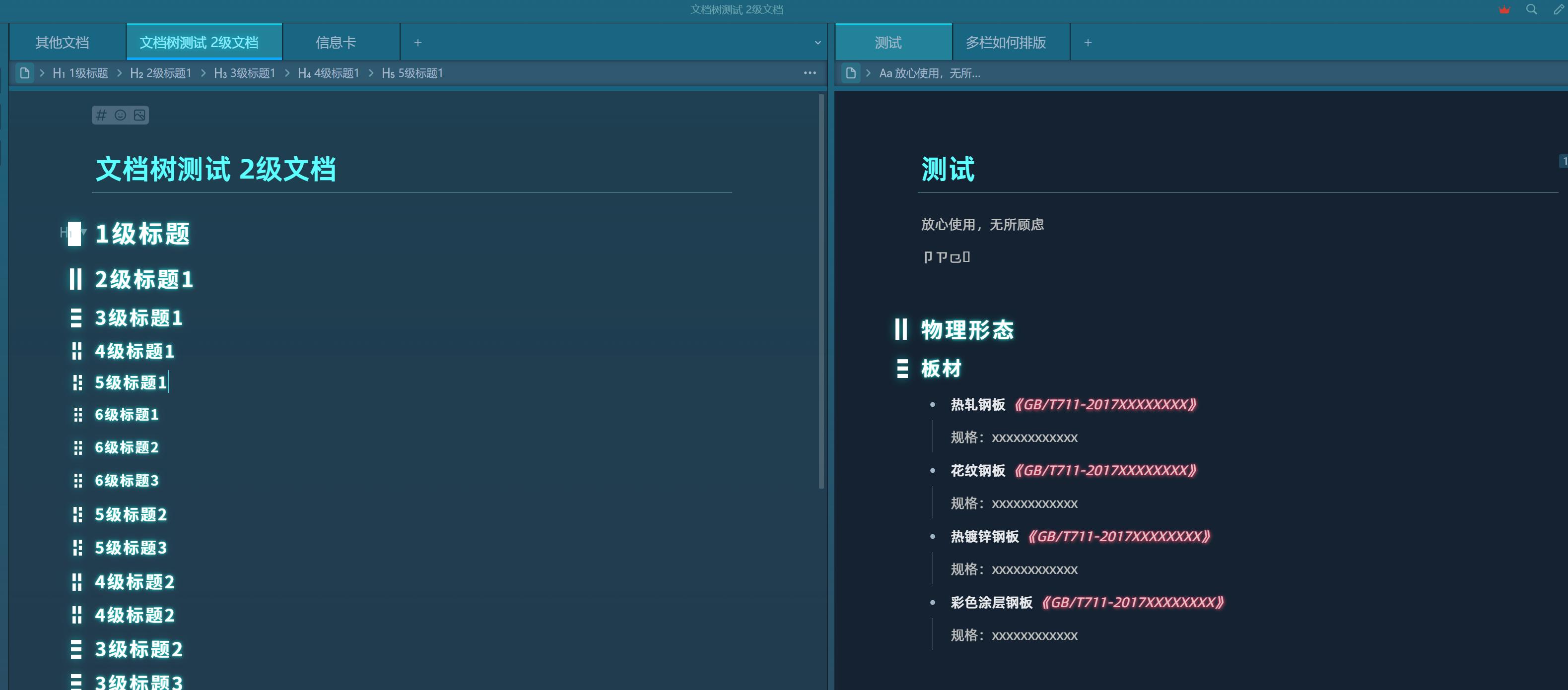Click the red crown membership icon

[x=1504, y=10]
